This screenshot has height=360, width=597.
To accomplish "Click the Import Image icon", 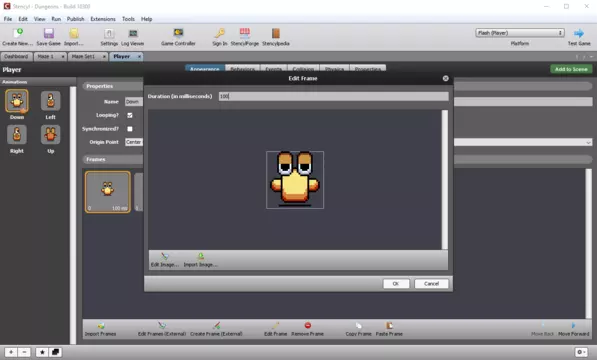I will pyautogui.click(x=200, y=256).
